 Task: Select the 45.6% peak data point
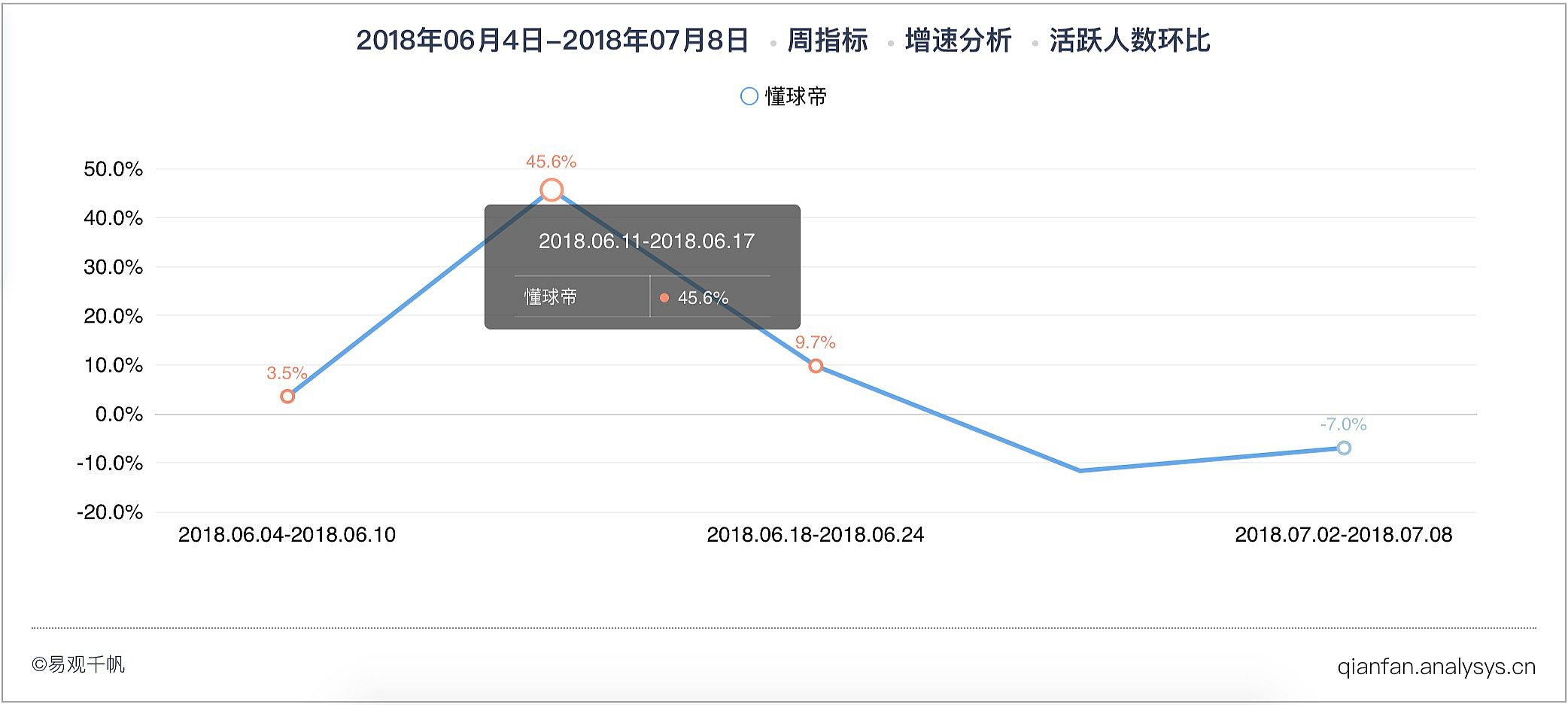pos(552,190)
